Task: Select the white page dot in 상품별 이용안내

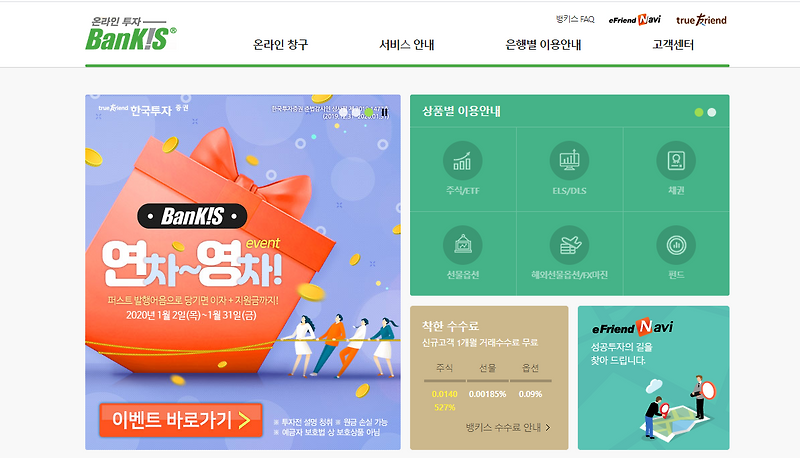Action: 712,112
